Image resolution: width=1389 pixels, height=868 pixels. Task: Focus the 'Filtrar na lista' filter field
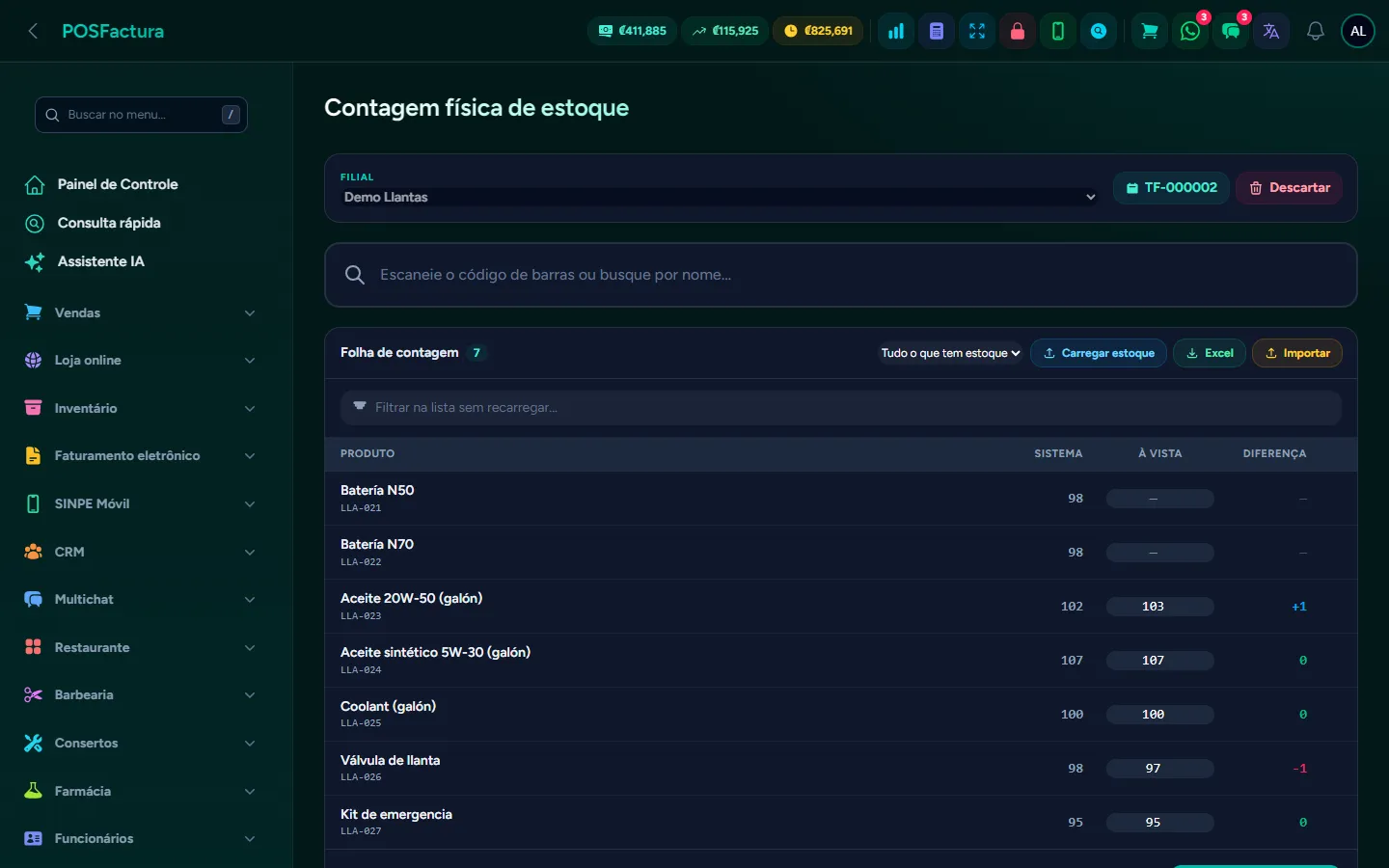(841, 408)
